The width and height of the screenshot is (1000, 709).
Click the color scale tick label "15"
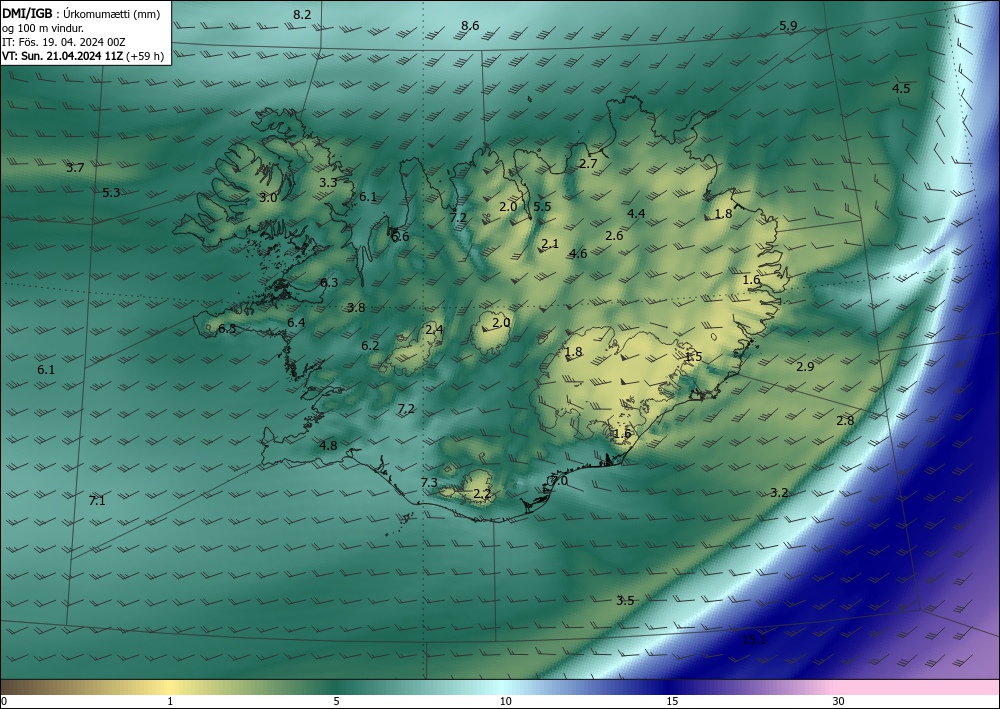672,702
